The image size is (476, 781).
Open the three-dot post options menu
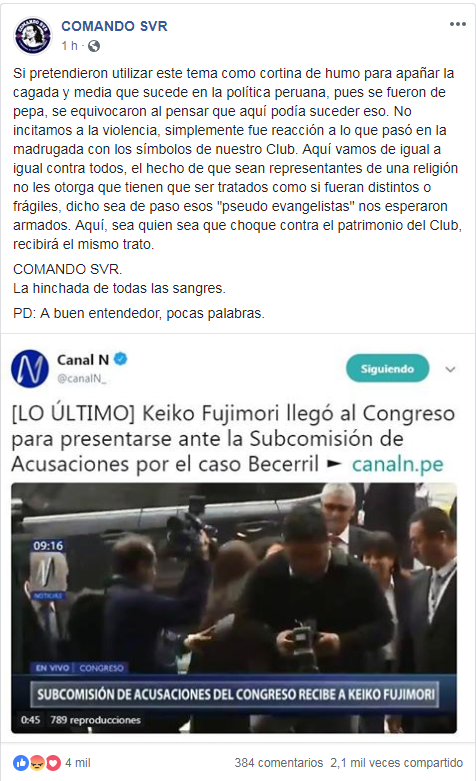coord(458,24)
